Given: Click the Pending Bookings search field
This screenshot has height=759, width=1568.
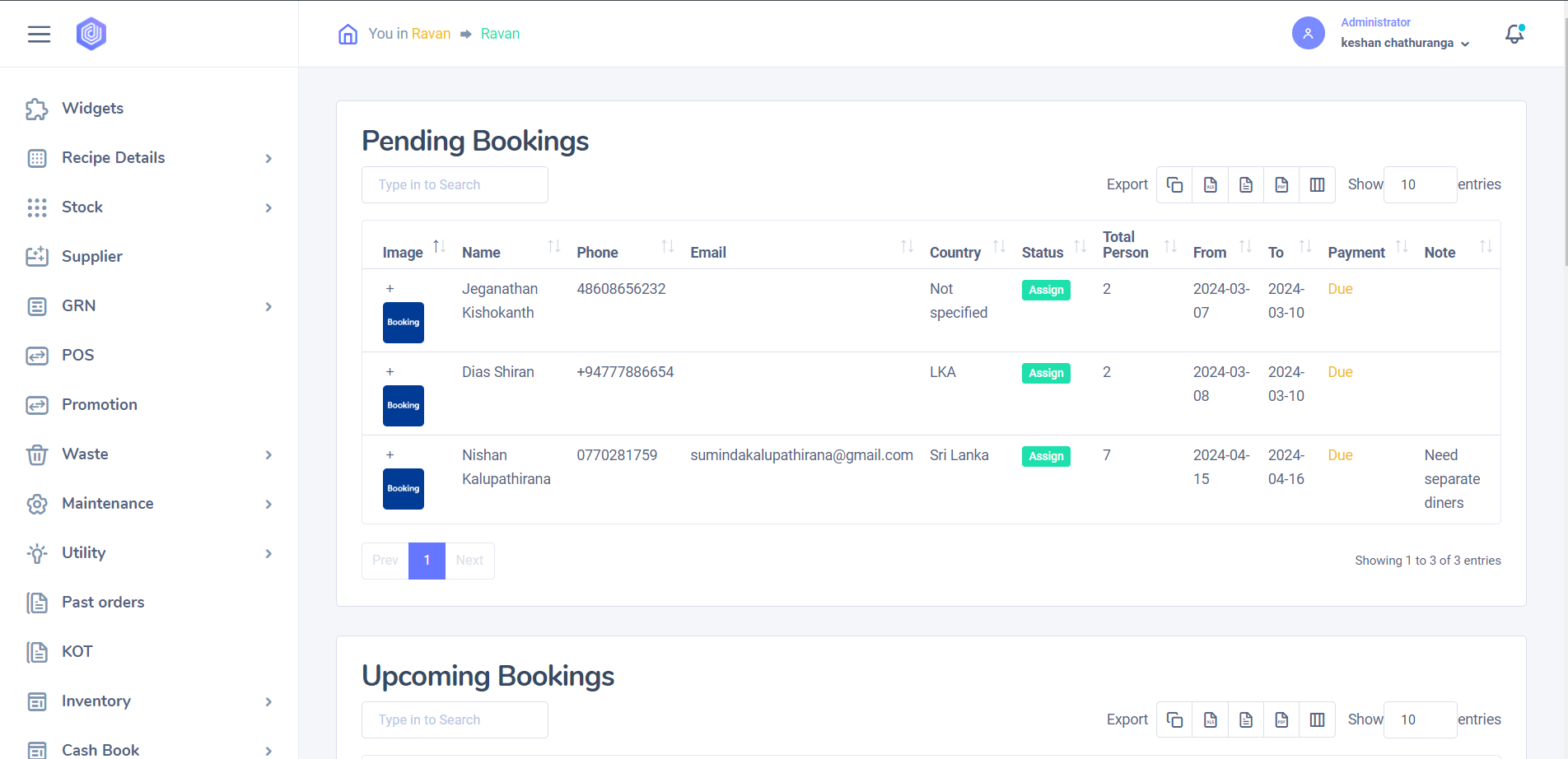Looking at the screenshot, I should pyautogui.click(x=455, y=185).
